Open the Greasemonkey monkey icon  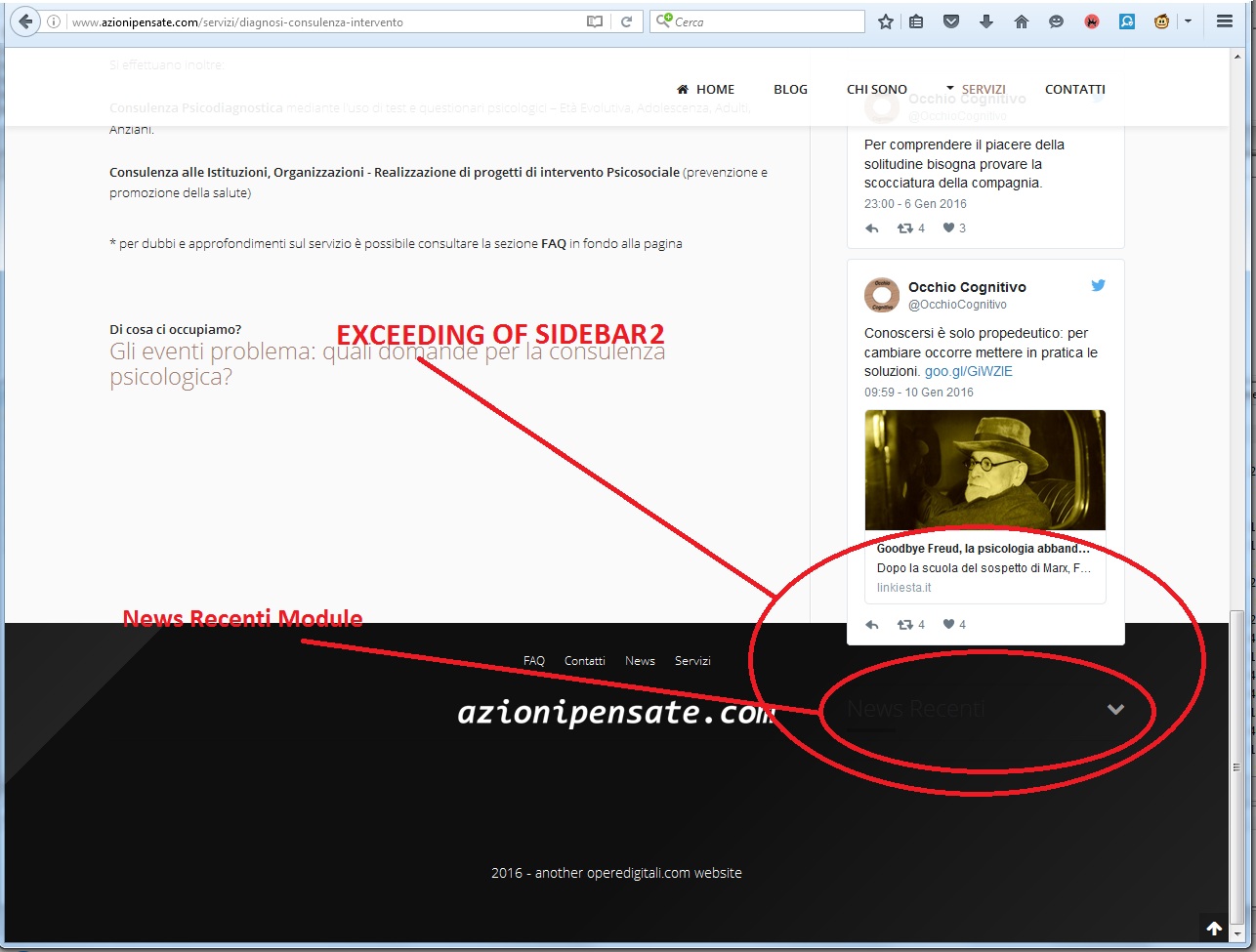(1161, 21)
